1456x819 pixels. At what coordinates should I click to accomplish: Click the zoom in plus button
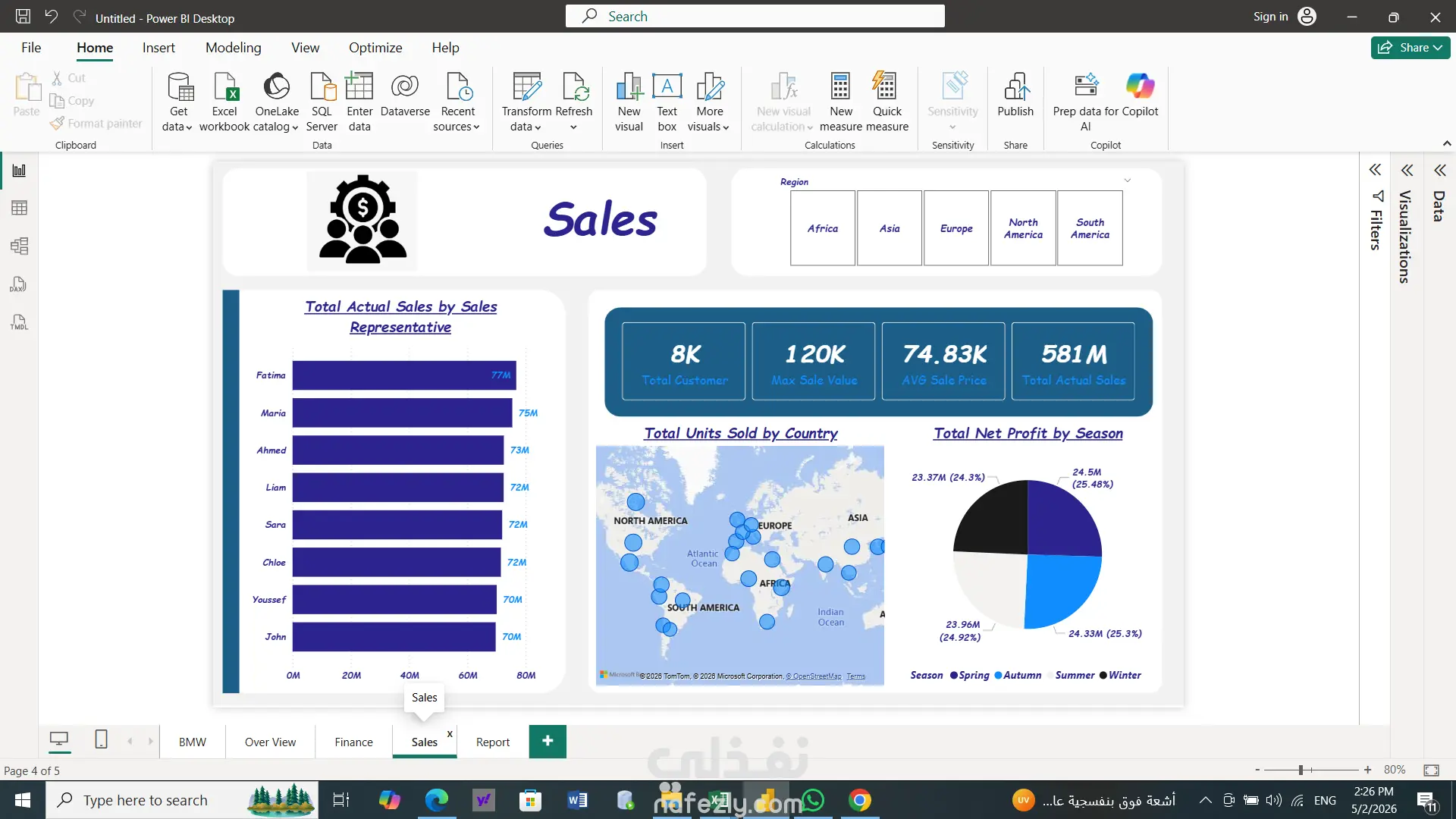1367,770
